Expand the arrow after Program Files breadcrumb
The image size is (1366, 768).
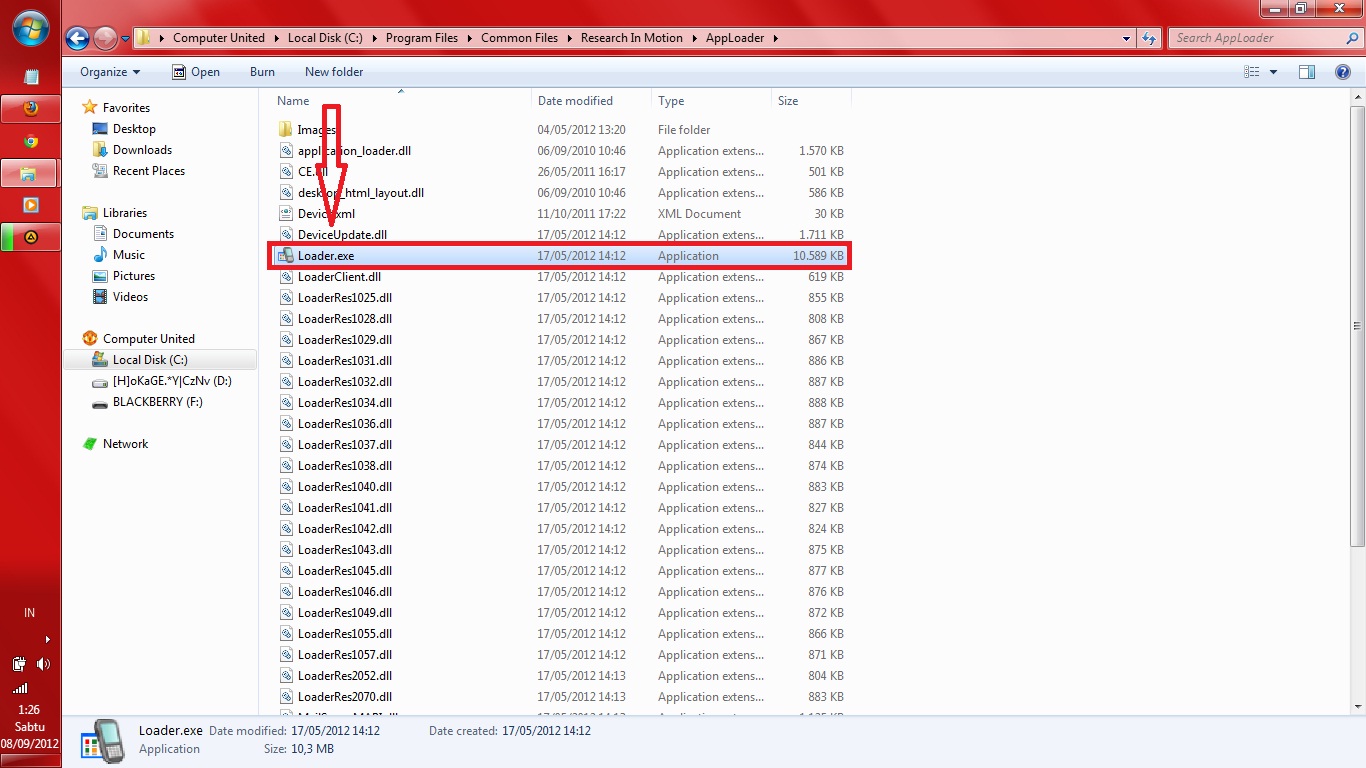[x=469, y=38]
